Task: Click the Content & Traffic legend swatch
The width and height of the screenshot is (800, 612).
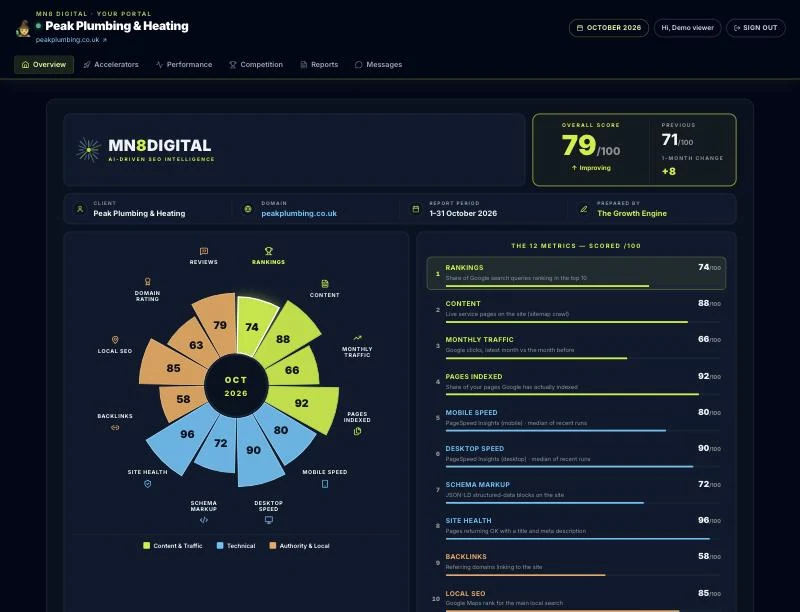Action: click(x=147, y=546)
